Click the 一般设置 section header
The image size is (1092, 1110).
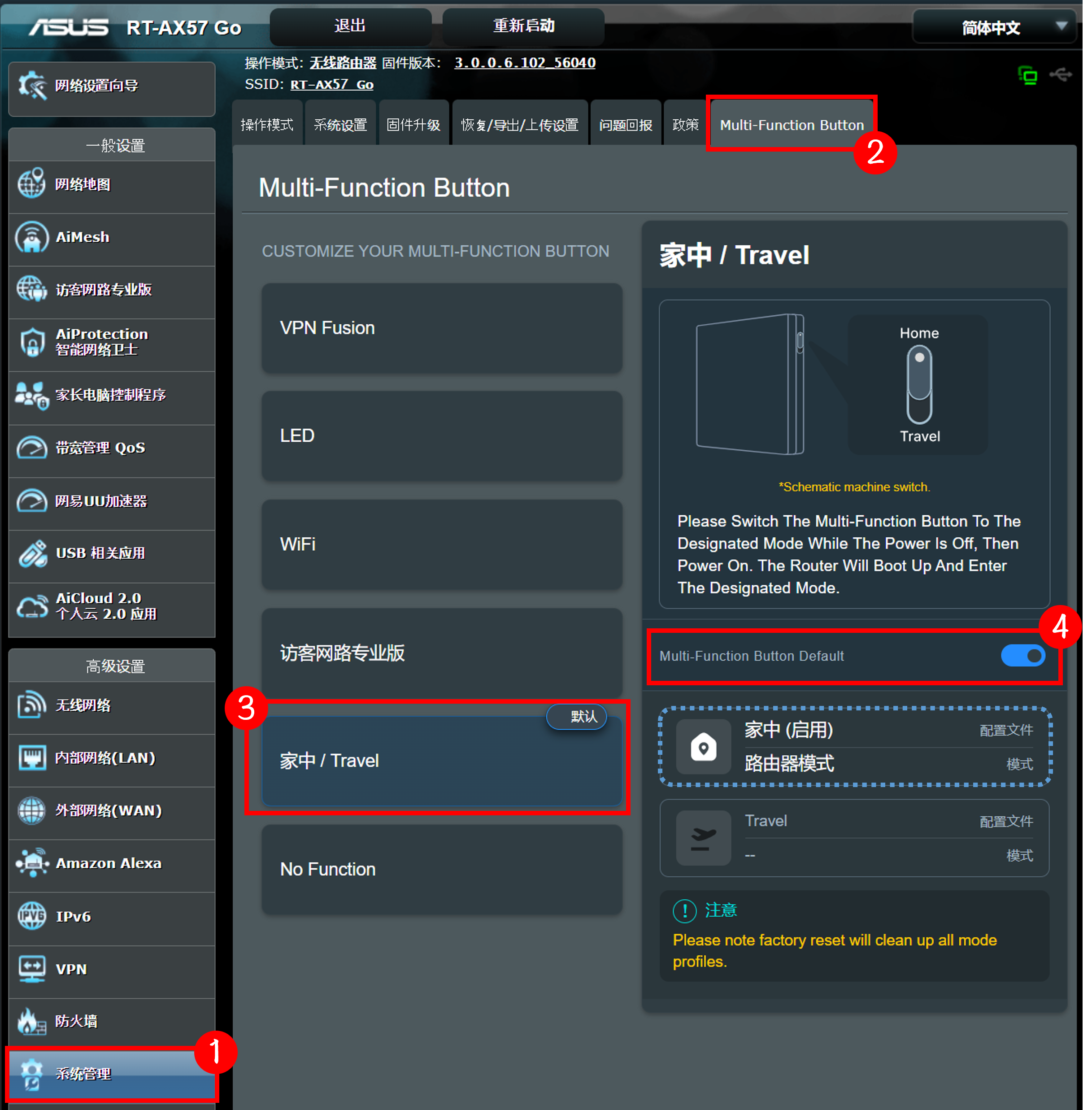point(112,145)
